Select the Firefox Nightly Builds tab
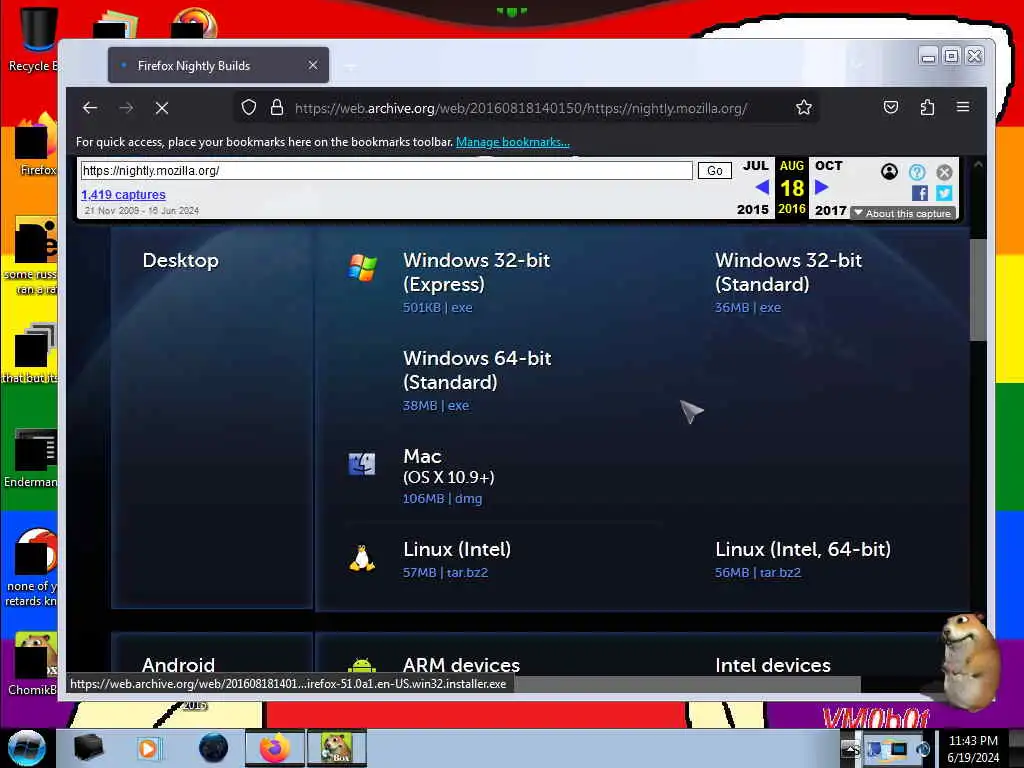Image resolution: width=1024 pixels, height=768 pixels. pos(218,65)
